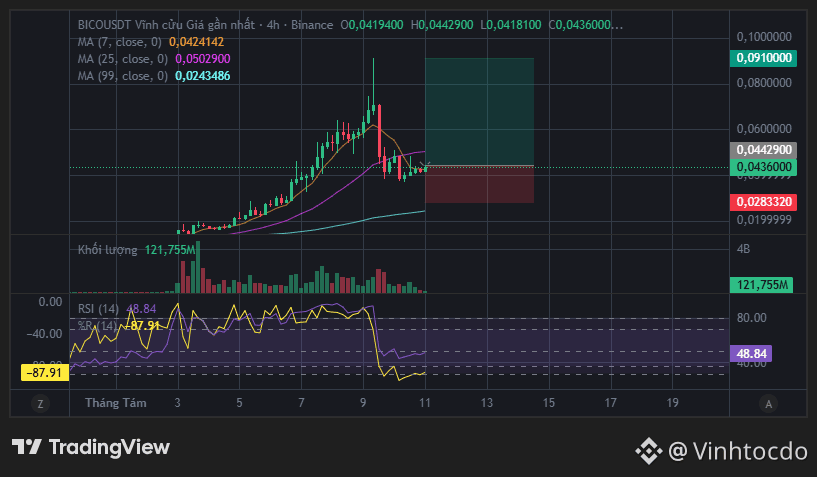The height and width of the screenshot is (477, 817).
Task: Click the 0,0442900 gray price label
Action: tap(763, 150)
